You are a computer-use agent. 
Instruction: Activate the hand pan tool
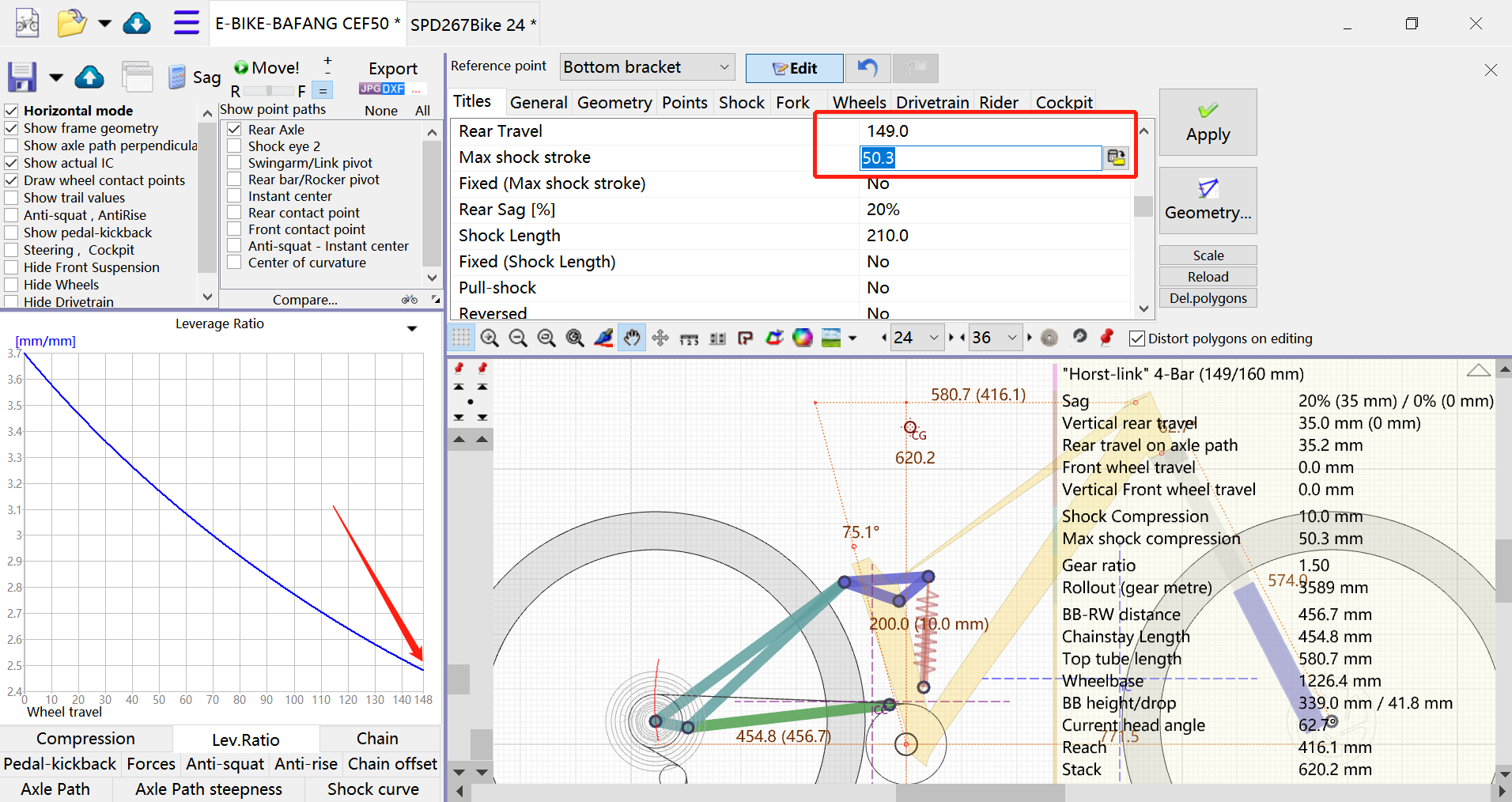(x=632, y=339)
